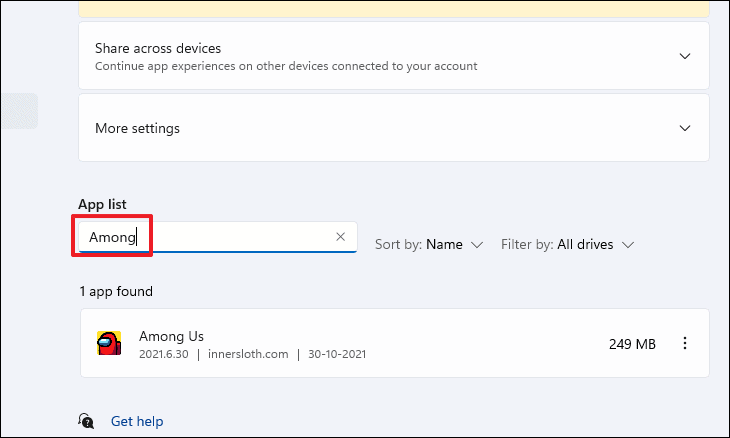This screenshot has width=730, height=438.
Task: Click the 1 app found result text
Action: click(x=116, y=291)
